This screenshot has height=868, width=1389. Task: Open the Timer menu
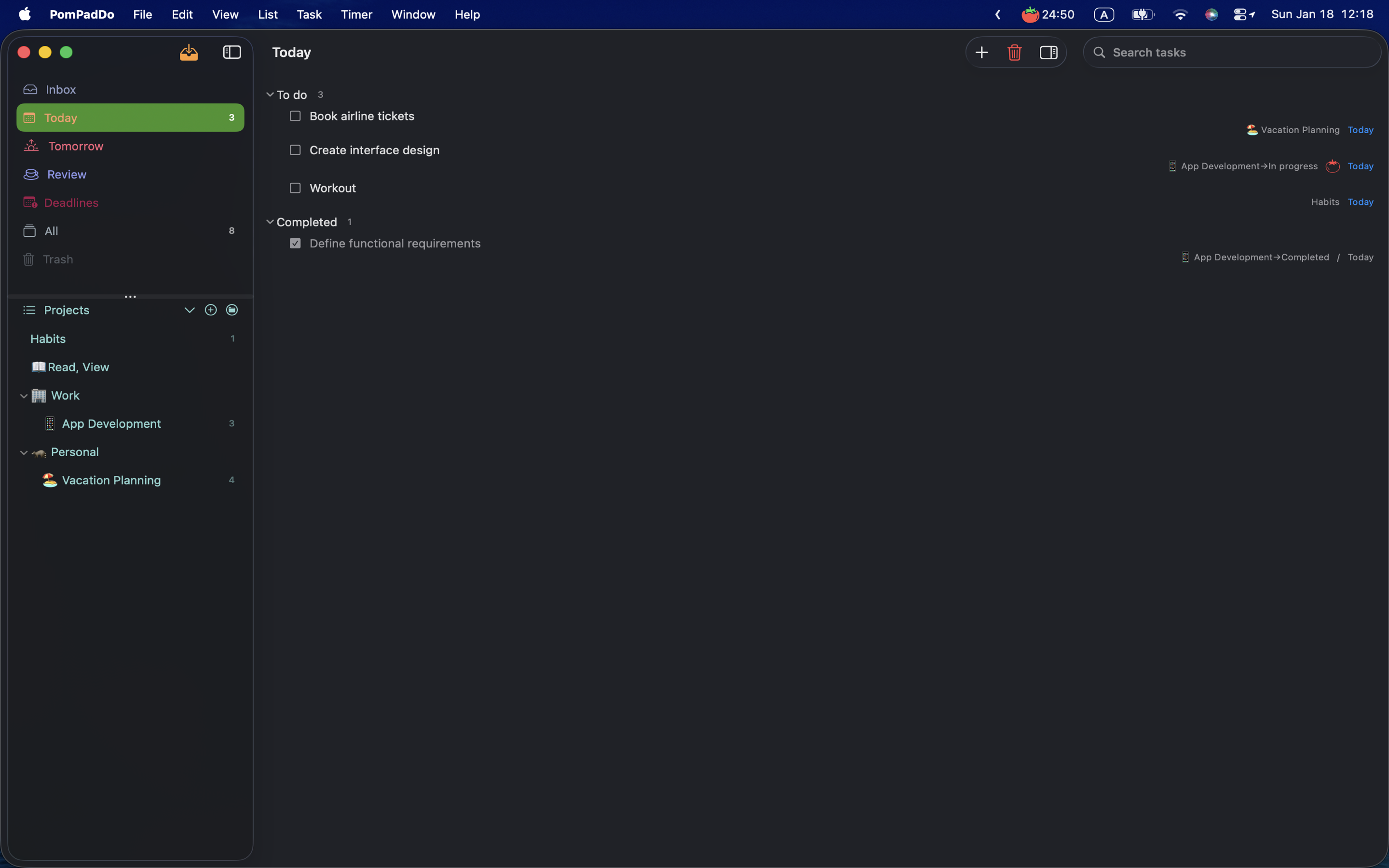click(x=356, y=14)
